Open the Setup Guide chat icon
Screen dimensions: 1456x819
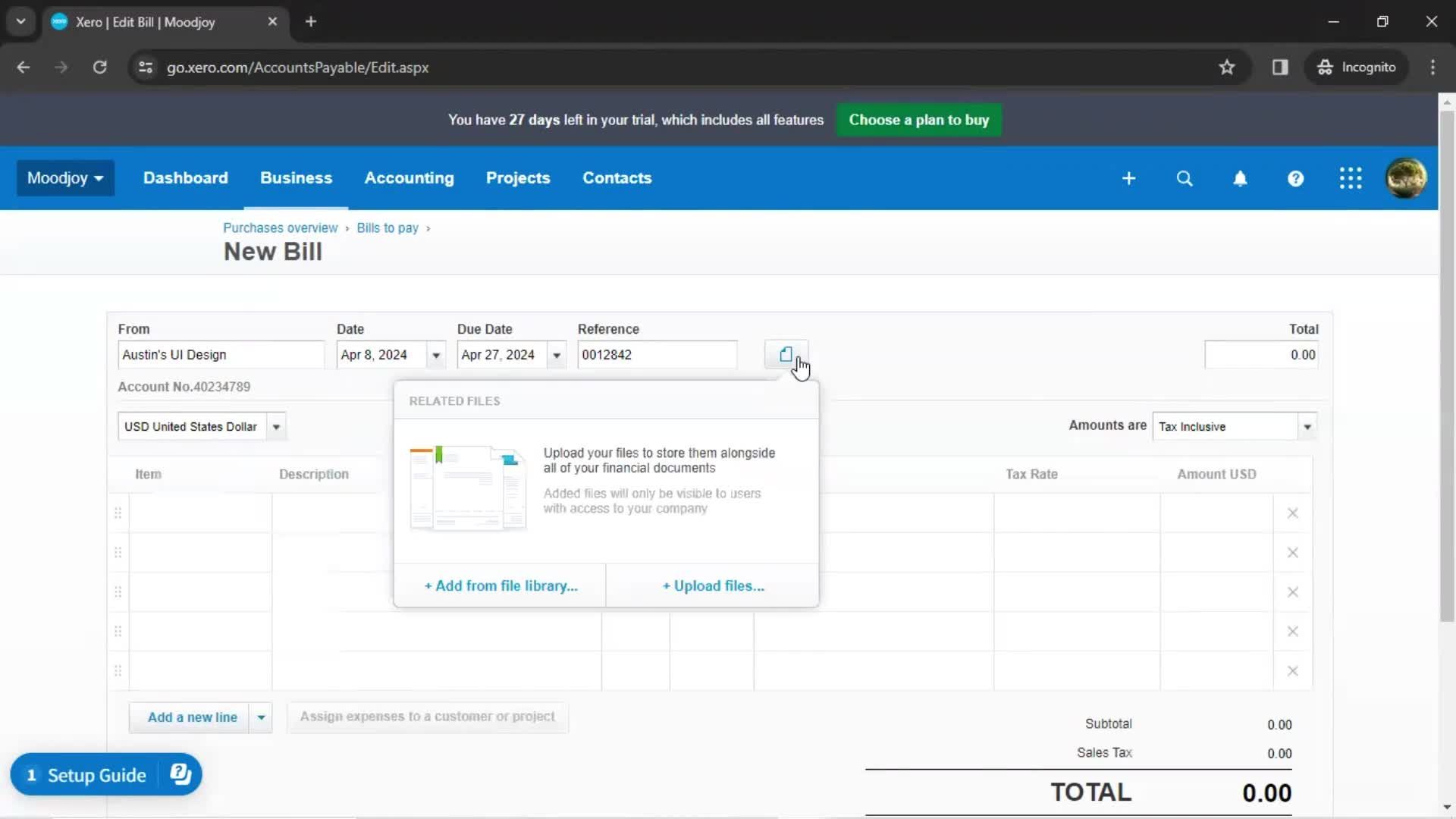pos(180,774)
